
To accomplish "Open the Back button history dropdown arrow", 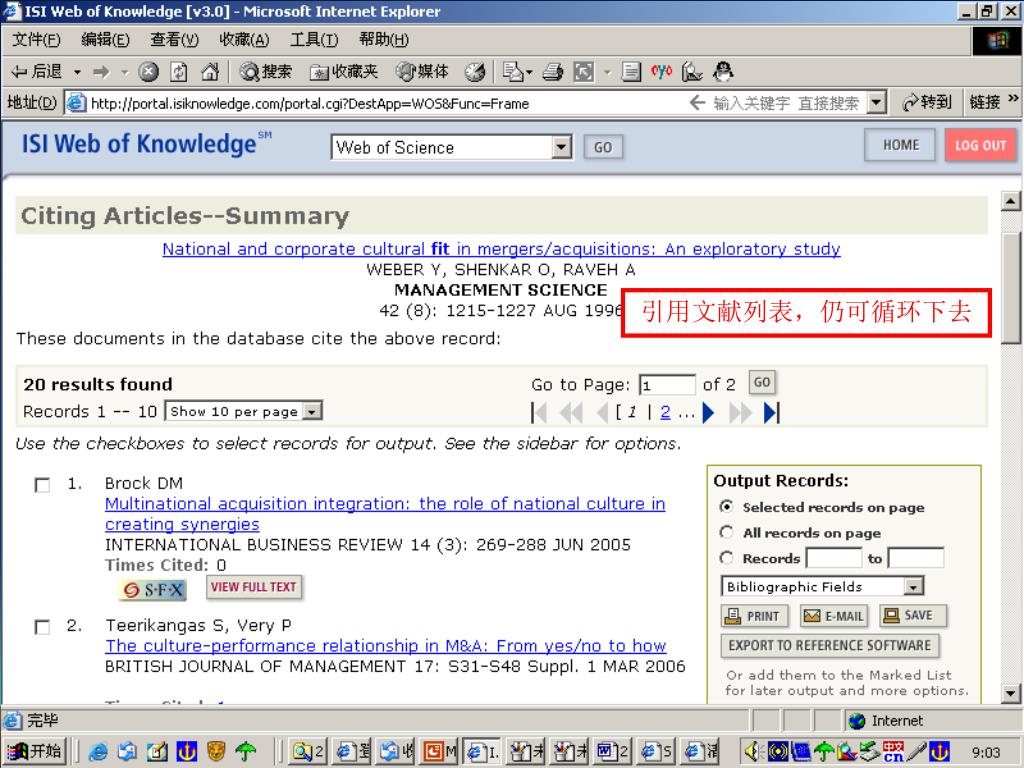I will (77, 72).
